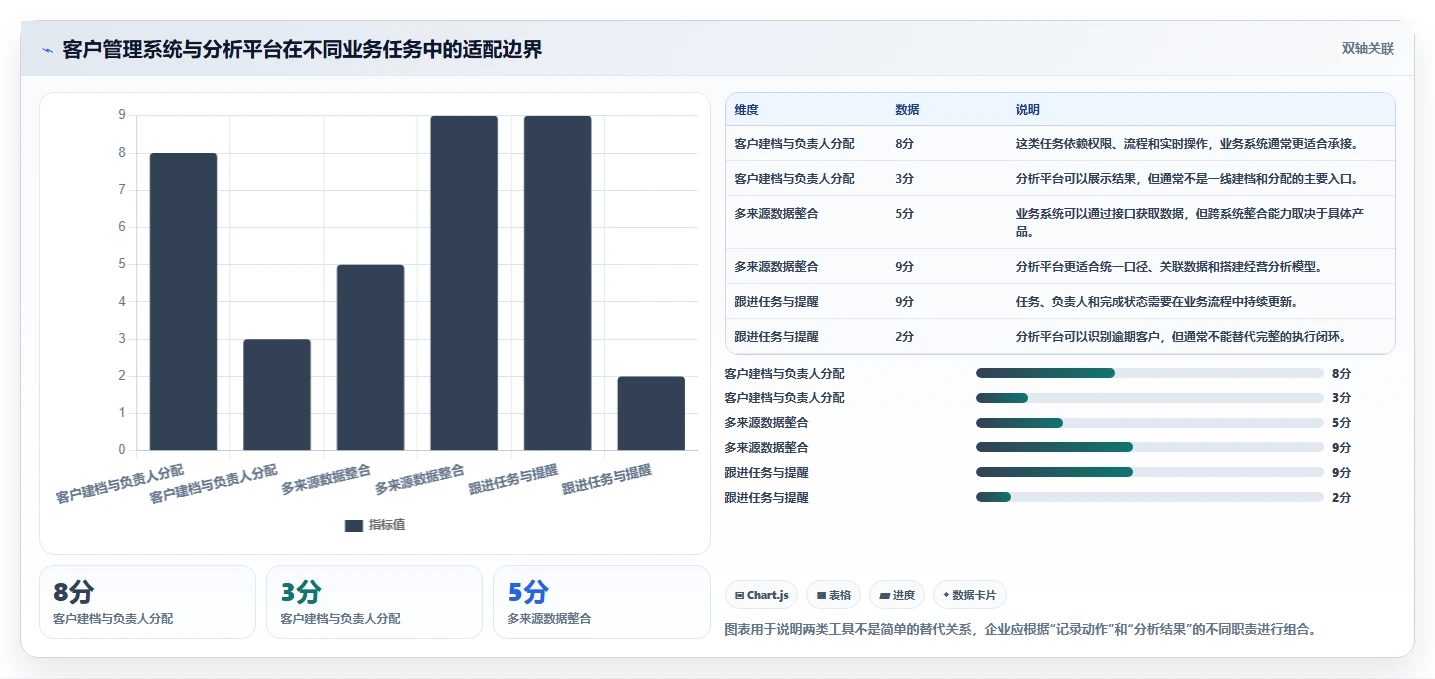The height and width of the screenshot is (679, 1435).
Task: Click the page title 客户管理系统与分析平台
Action: pos(302,49)
